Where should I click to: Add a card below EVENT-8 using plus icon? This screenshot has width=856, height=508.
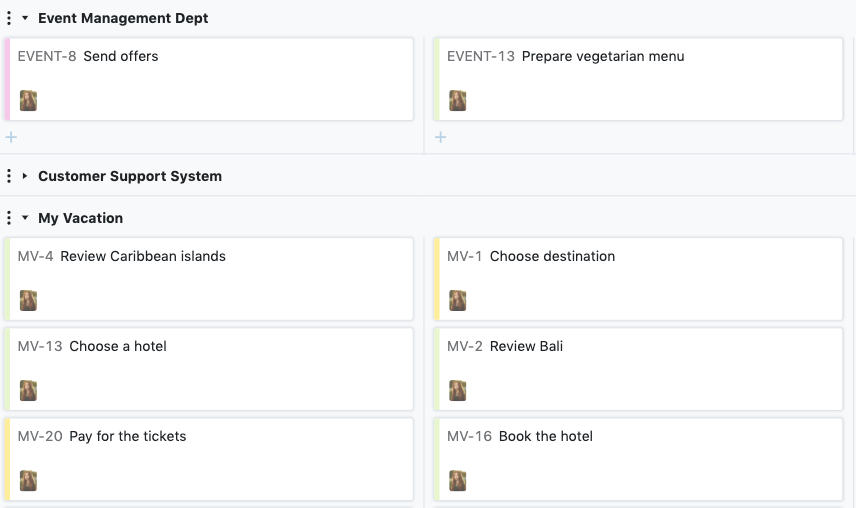point(11,137)
